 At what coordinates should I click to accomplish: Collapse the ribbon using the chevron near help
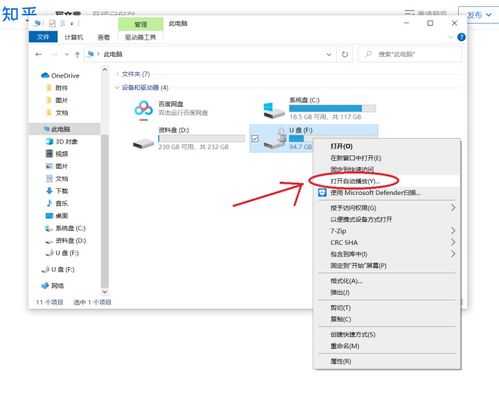coord(451,37)
